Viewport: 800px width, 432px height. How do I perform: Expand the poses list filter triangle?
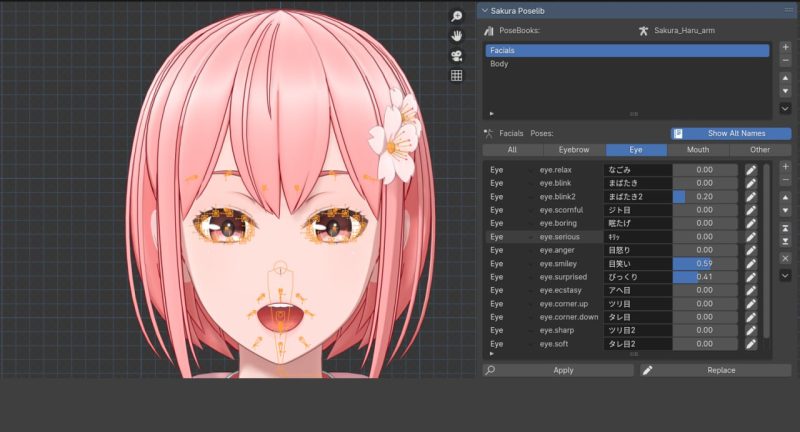pyautogui.click(x=491, y=353)
